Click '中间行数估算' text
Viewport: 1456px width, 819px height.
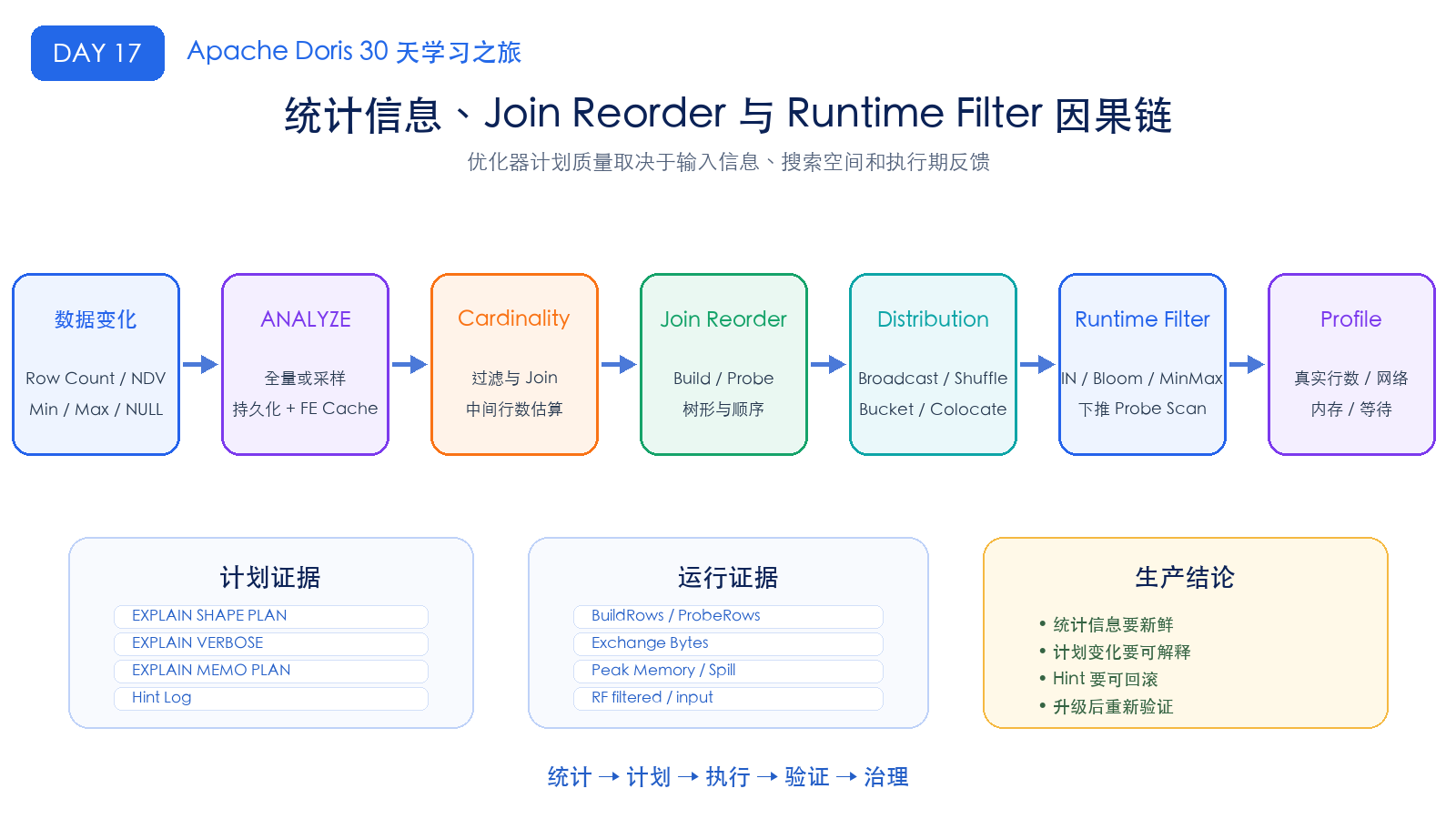click(514, 409)
